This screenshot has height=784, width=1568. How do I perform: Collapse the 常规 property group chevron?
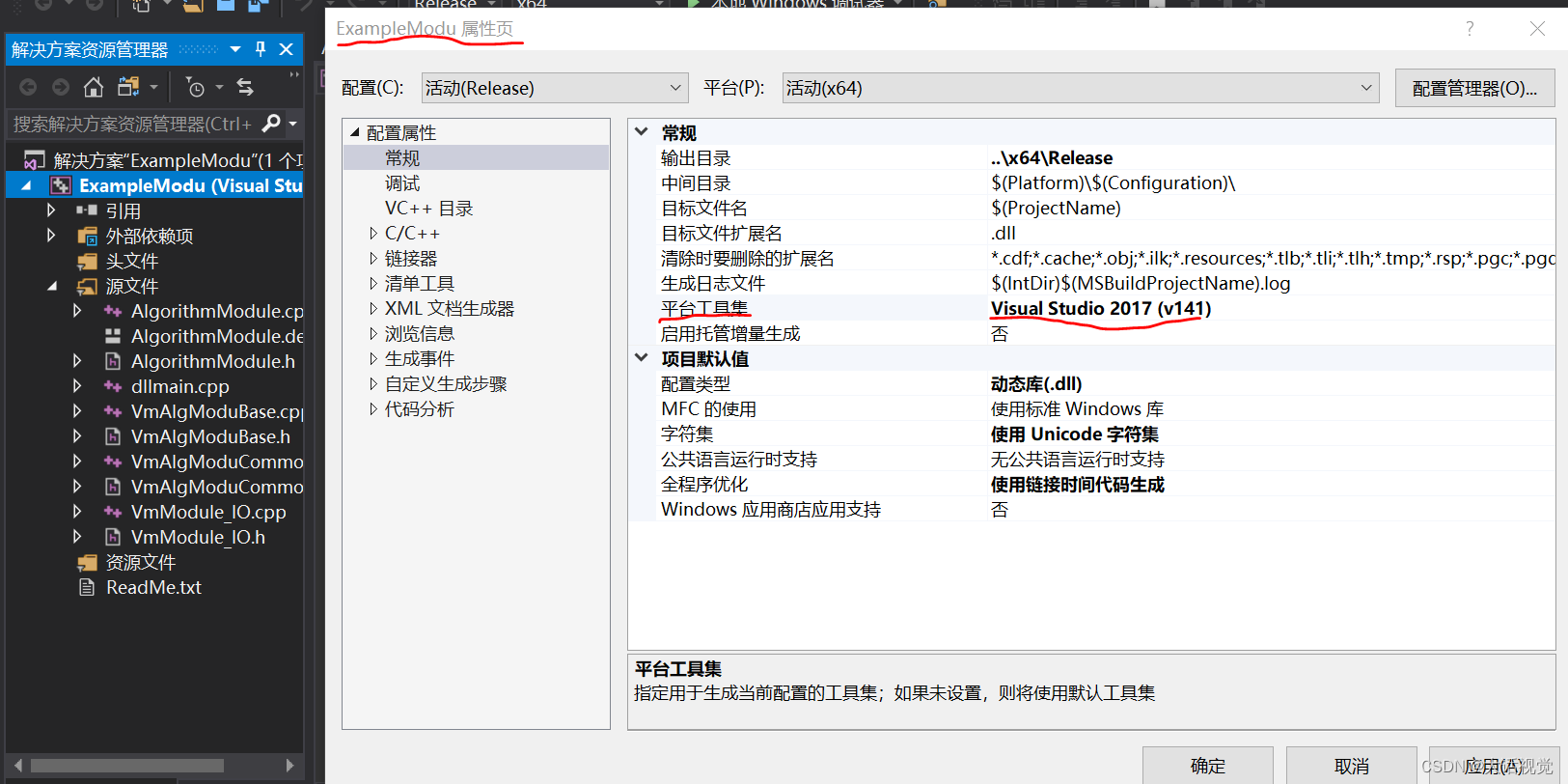642,132
